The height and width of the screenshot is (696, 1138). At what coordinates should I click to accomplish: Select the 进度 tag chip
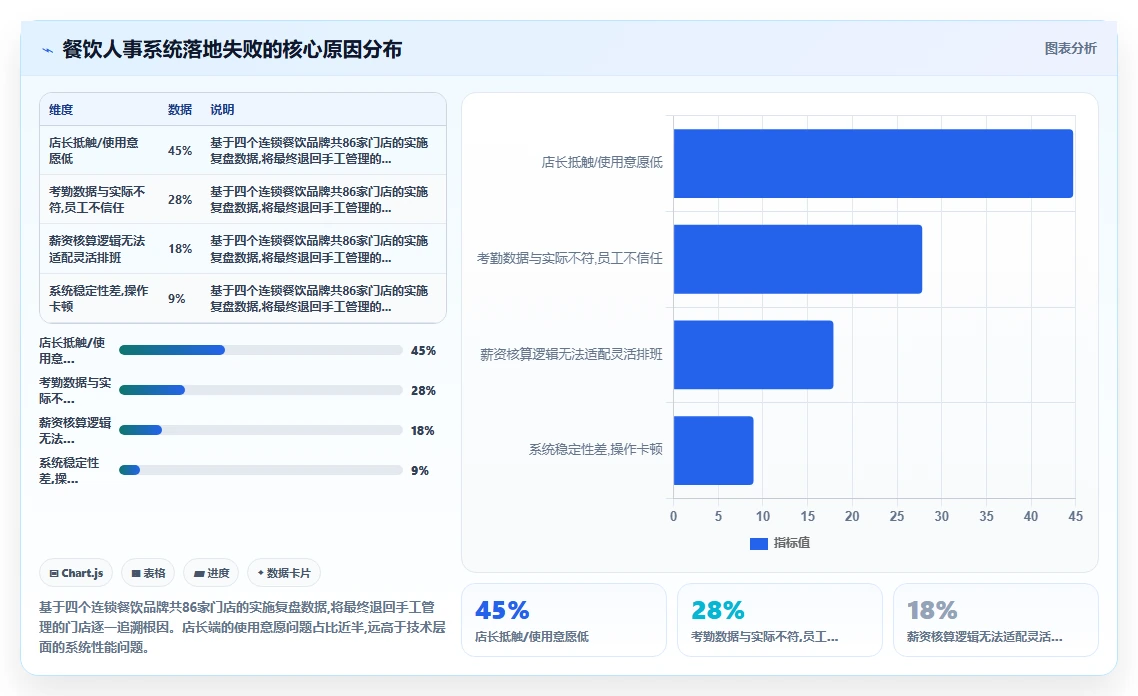(x=211, y=573)
